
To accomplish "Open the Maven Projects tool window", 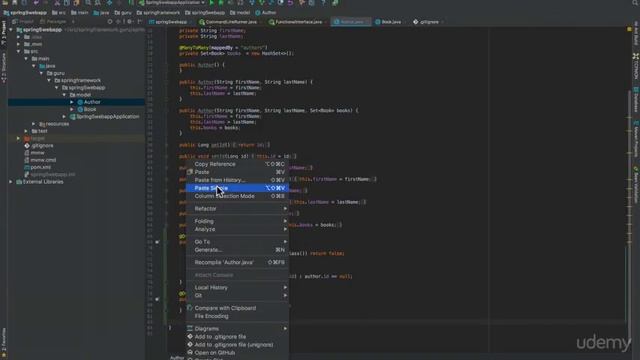I will (636, 139).
